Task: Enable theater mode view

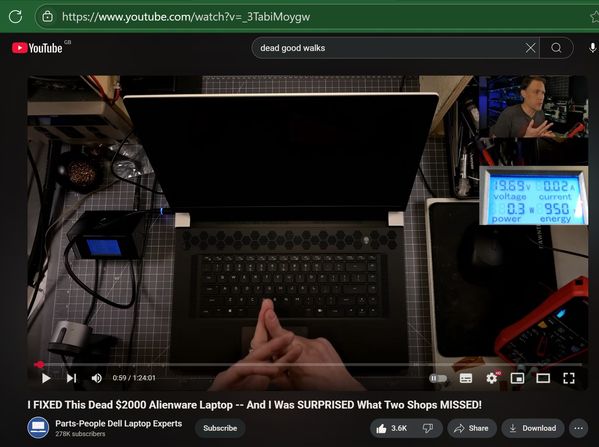Action: (x=543, y=378)
